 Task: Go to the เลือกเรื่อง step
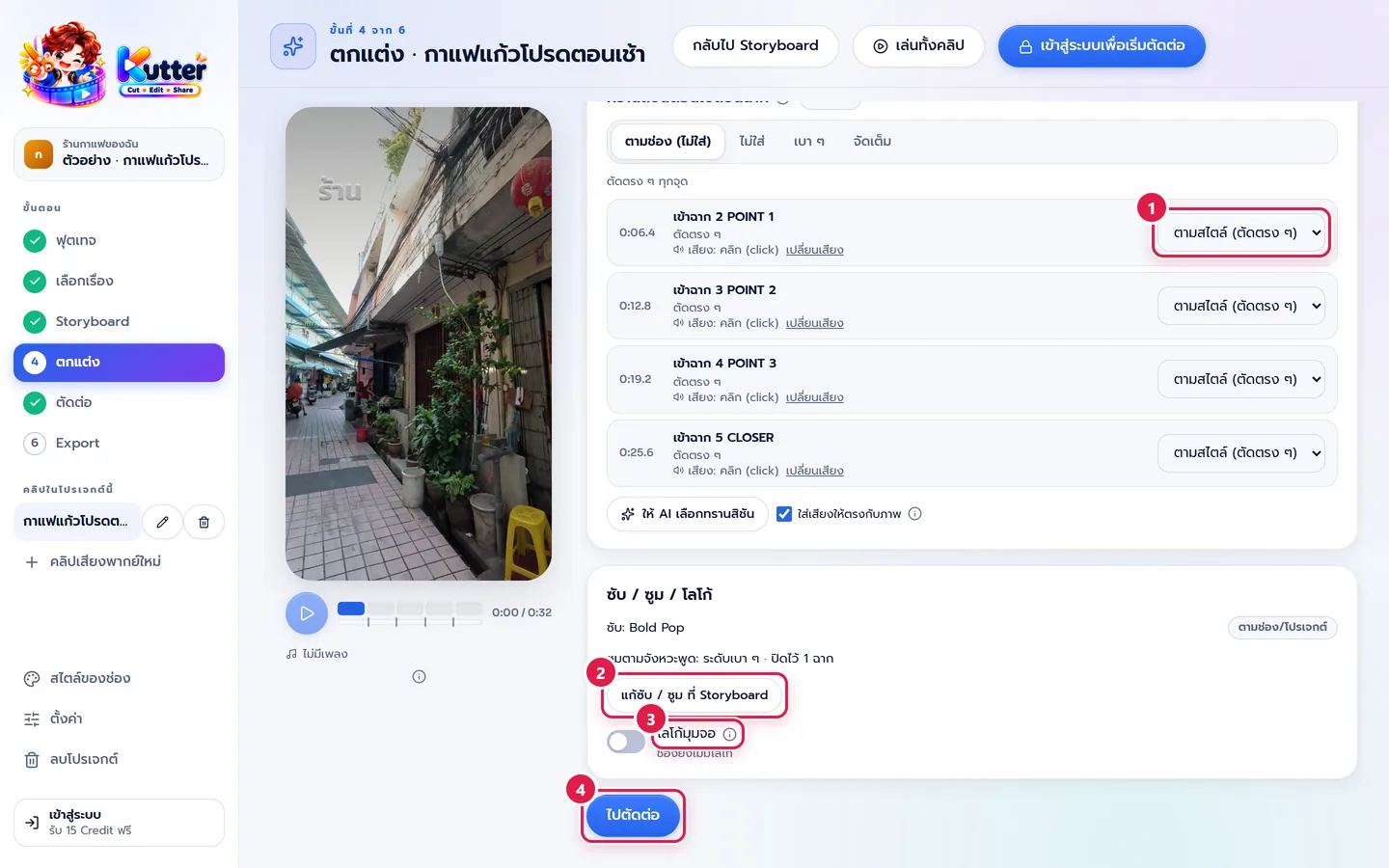coord(119,281)
